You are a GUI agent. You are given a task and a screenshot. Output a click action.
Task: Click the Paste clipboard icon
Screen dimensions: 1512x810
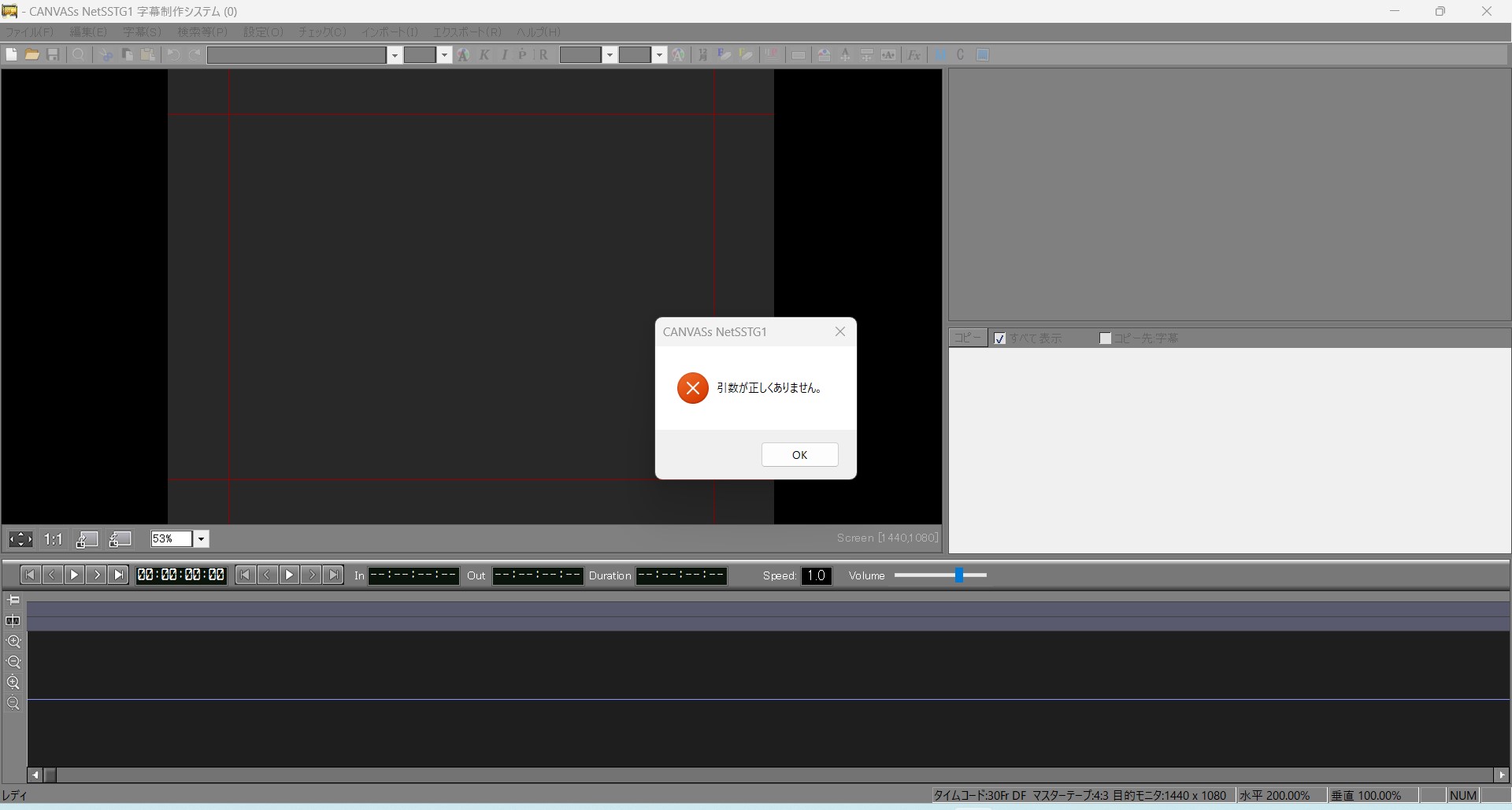click(x=147, y=54)
